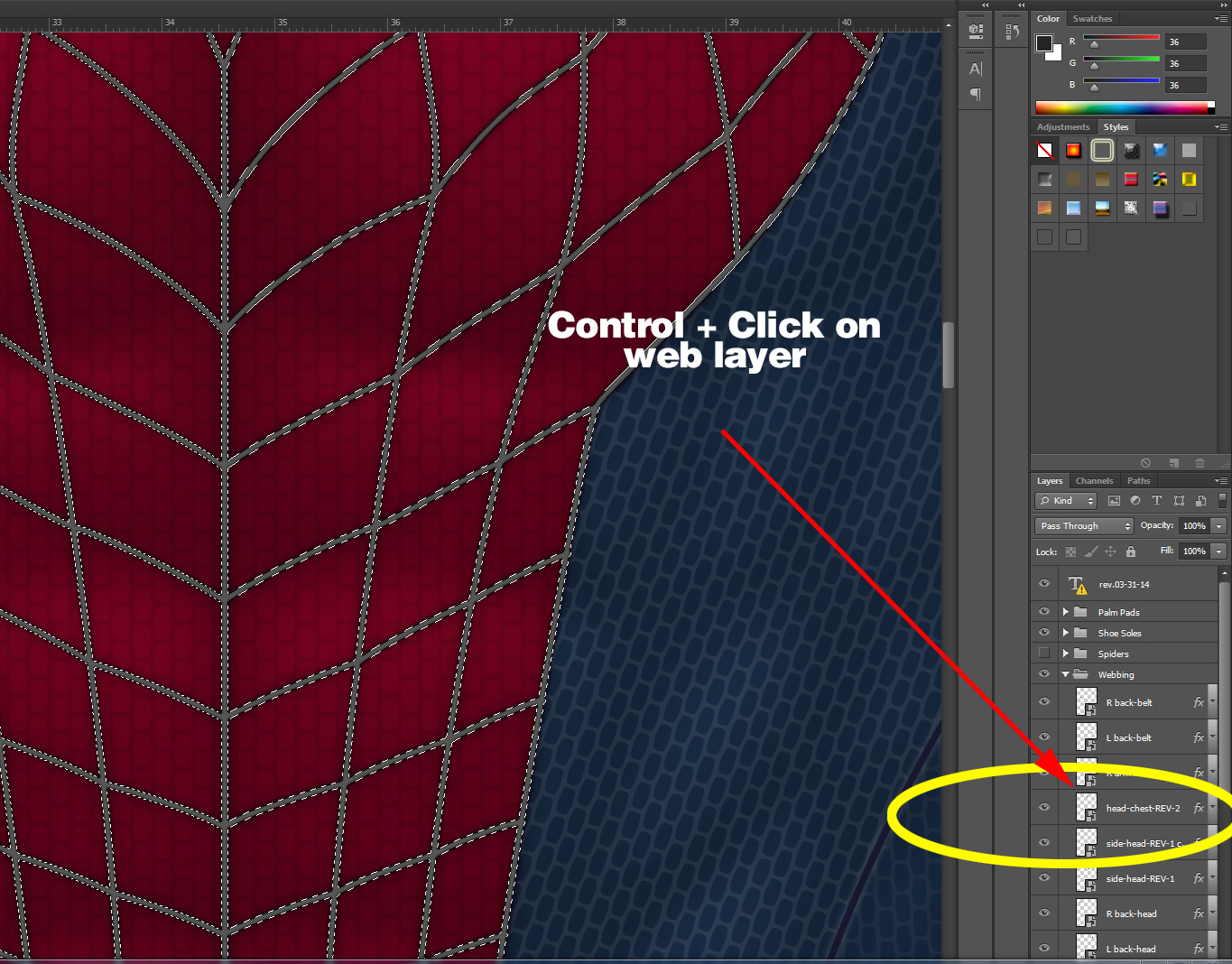Open the Character panel icon
The height and width of the screenshot is (964, 1232).
tap(976, 69)
